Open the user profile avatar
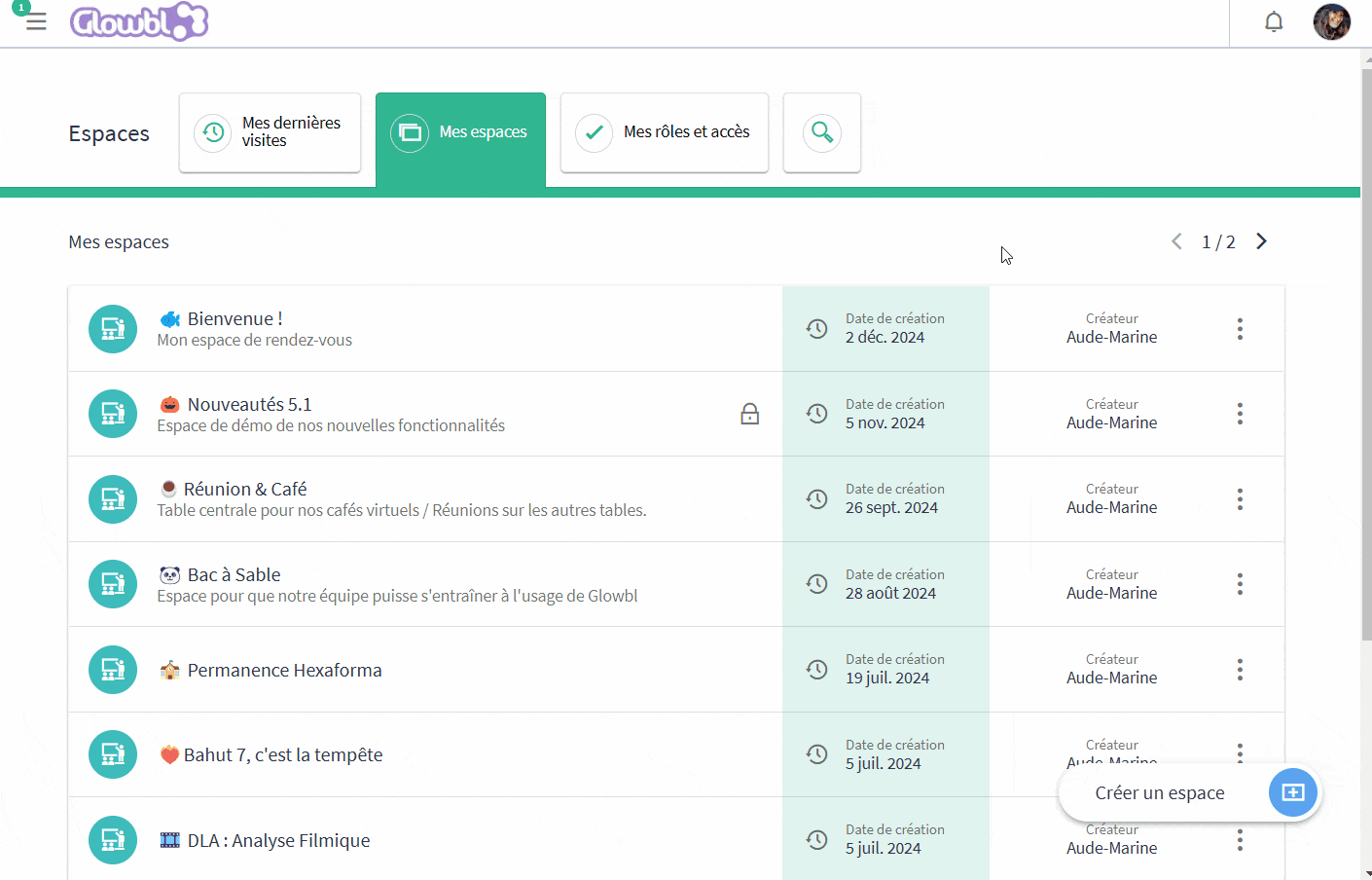The height and width of the screenshot is (880, 1372). click(x=1332, y=21)
